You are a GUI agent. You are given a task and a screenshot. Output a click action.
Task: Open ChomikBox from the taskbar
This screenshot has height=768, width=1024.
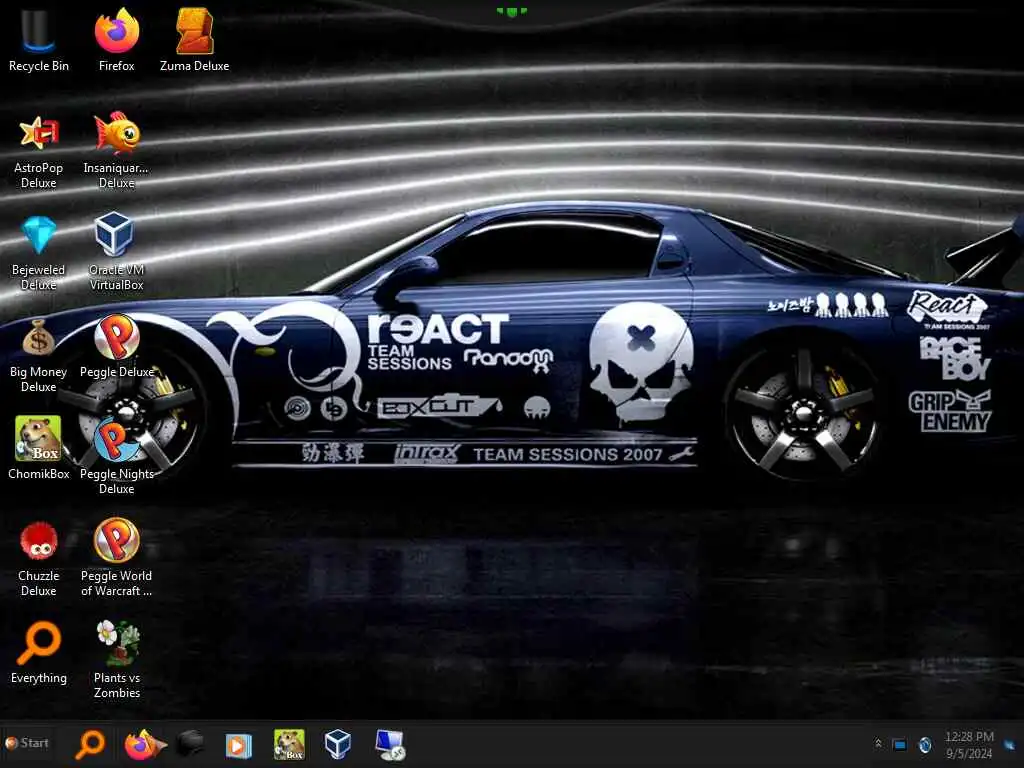(289, 744)
